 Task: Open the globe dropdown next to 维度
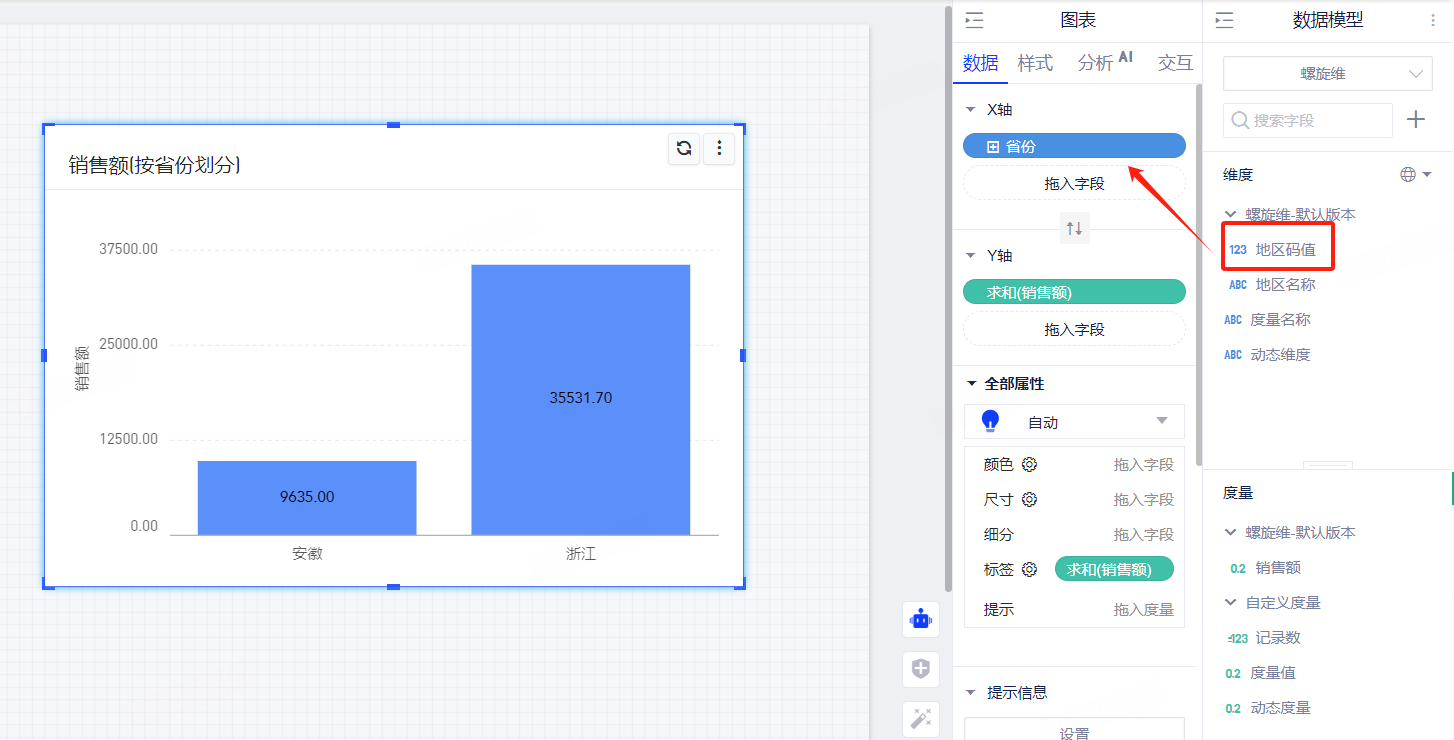1416,175
